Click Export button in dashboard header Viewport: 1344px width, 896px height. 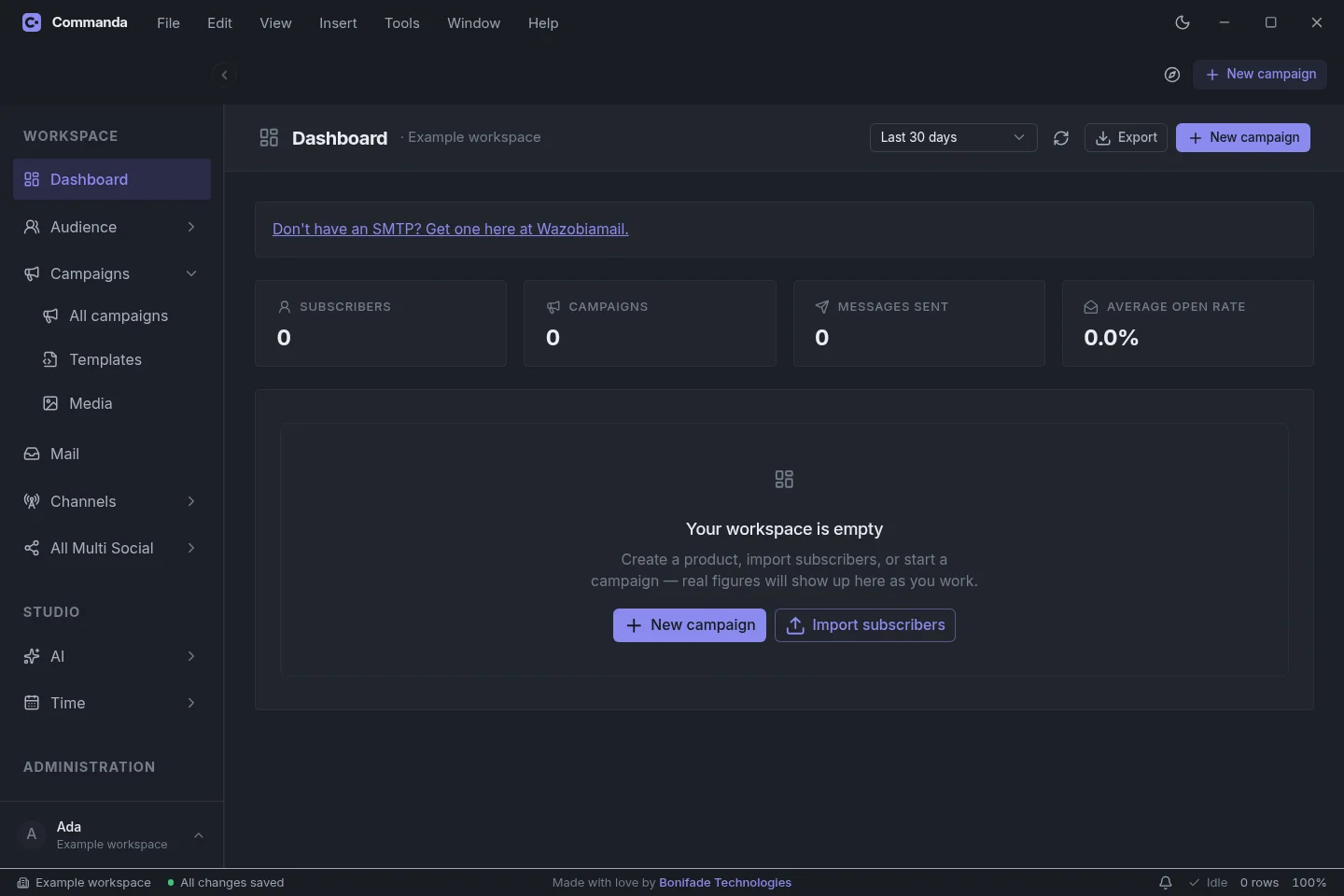click(1126, 138)
